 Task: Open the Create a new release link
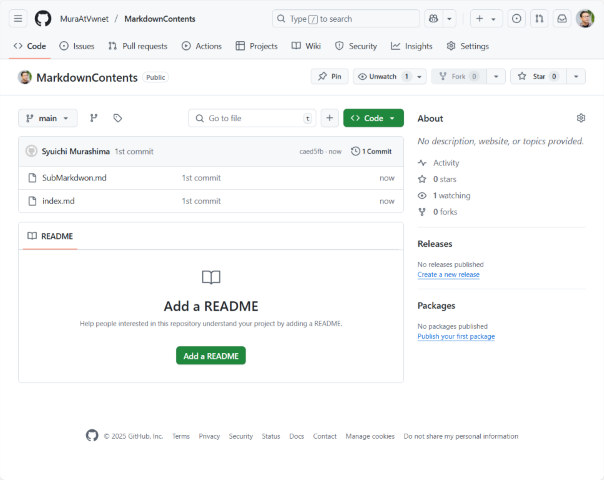pos(448,274)
